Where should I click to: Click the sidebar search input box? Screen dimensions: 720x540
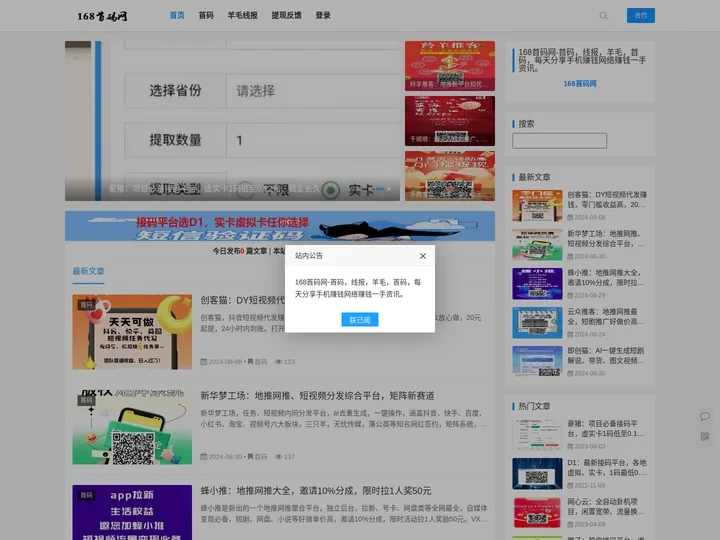coord(559,141)
